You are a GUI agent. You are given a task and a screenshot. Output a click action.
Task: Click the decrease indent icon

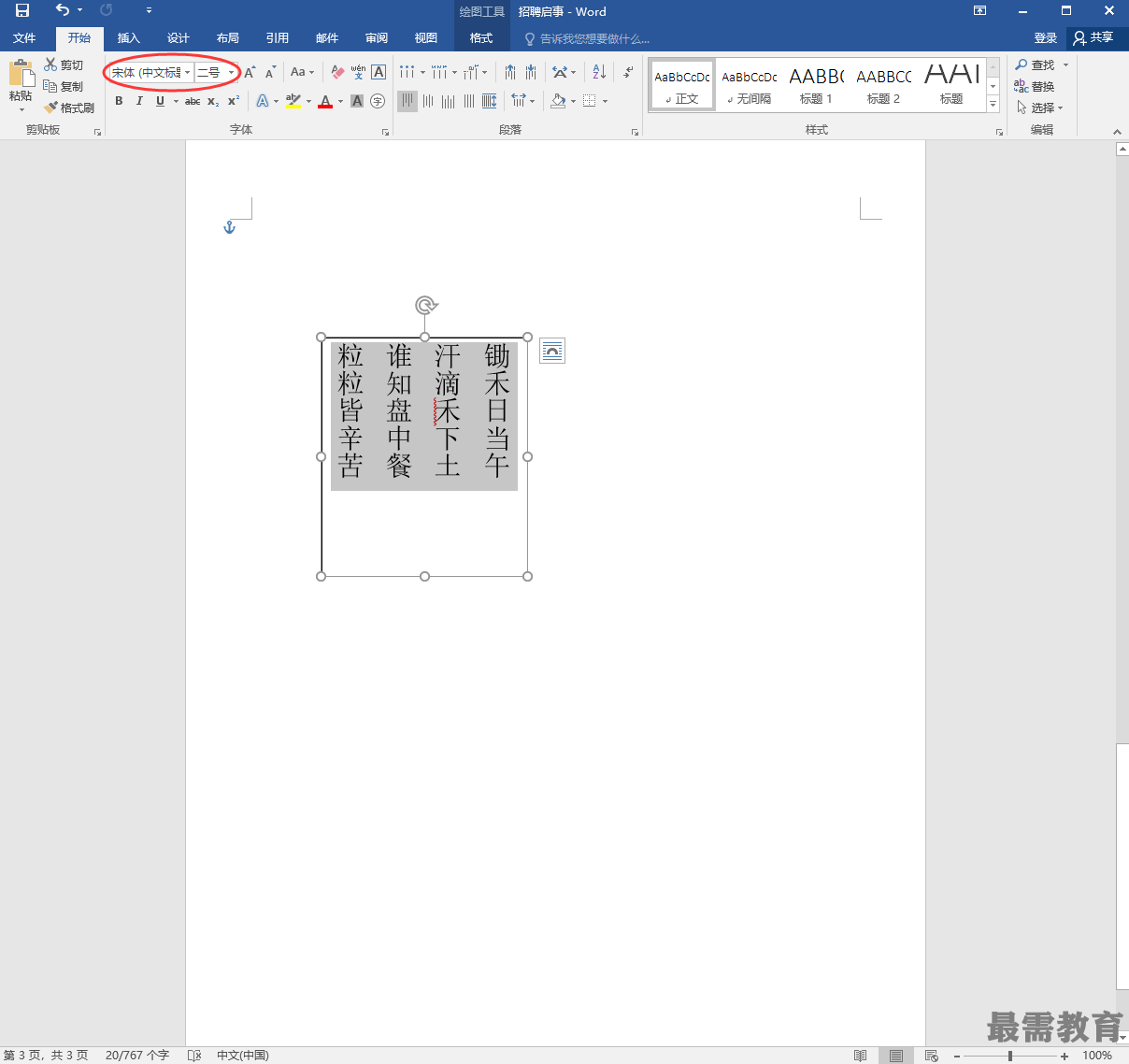click(510, 72)
